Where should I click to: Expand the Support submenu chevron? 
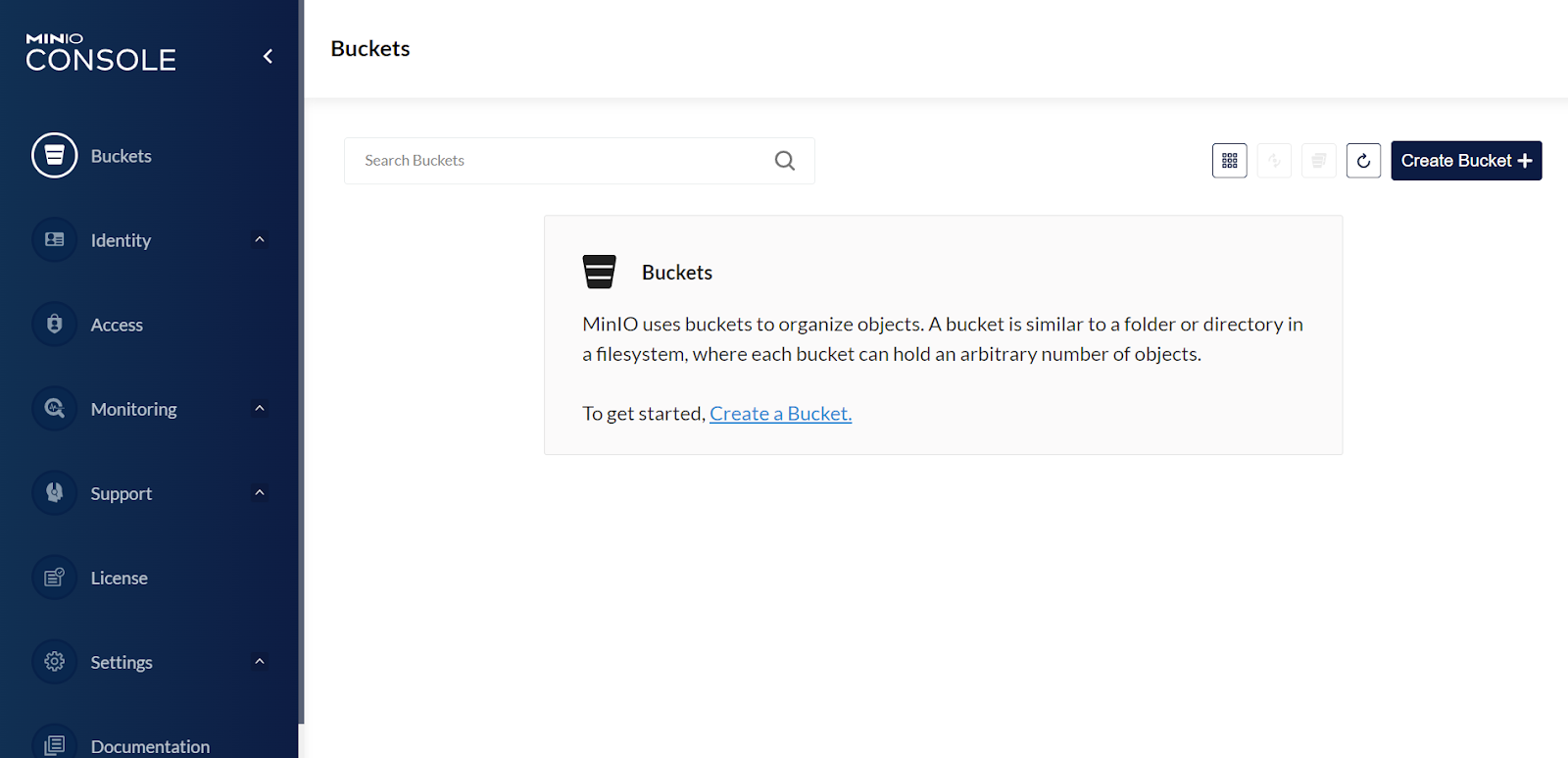pos(260,493)
